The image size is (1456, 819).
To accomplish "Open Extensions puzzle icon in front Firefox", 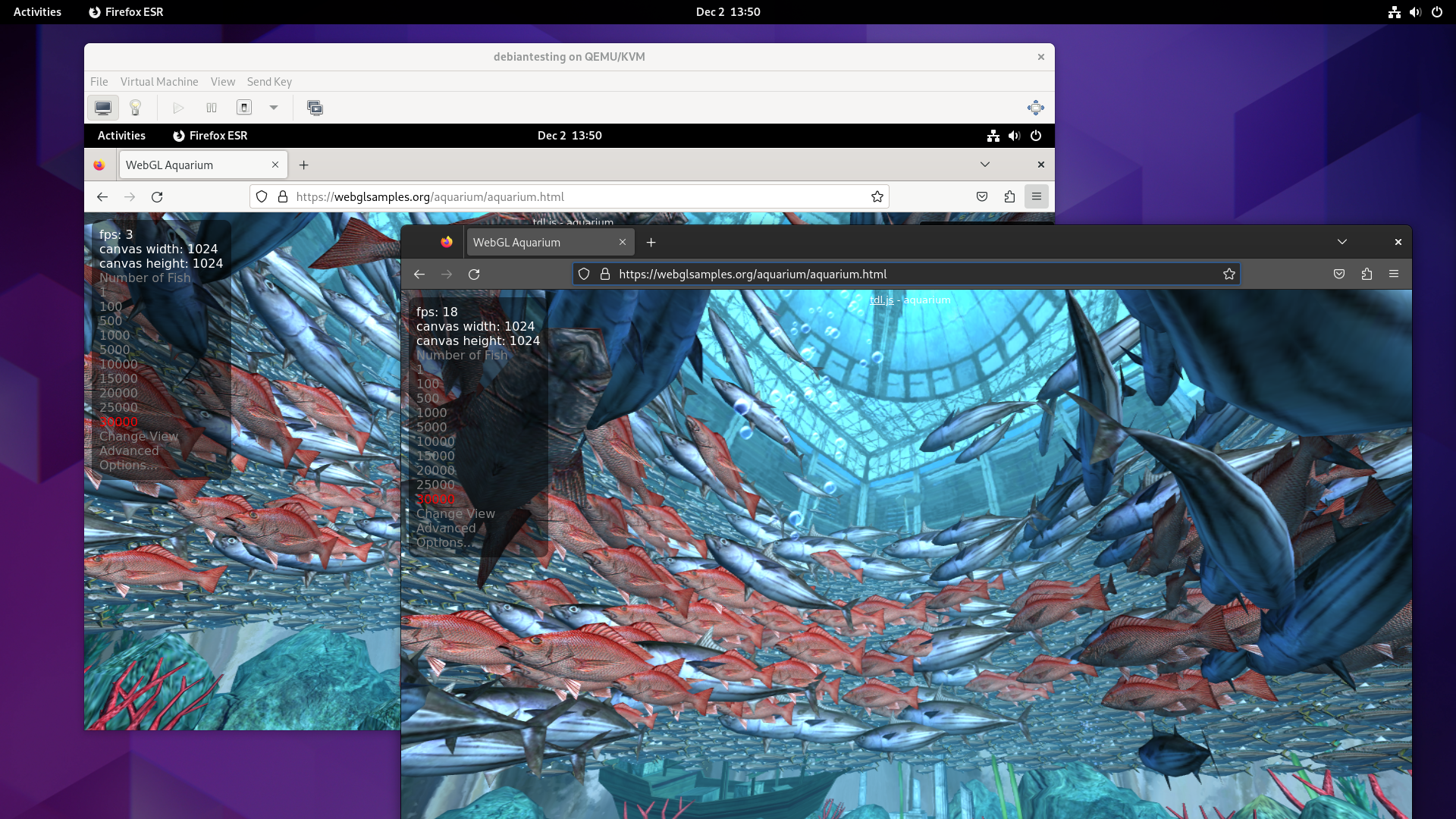I will pyautogui.click(x=1367, y=275).
